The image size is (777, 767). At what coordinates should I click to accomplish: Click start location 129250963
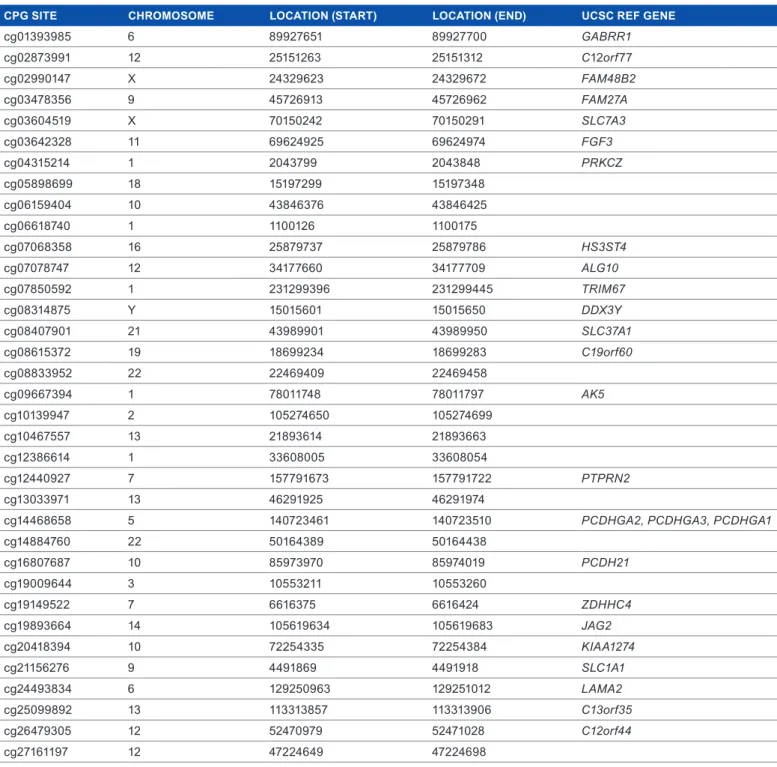click(300, 689)
